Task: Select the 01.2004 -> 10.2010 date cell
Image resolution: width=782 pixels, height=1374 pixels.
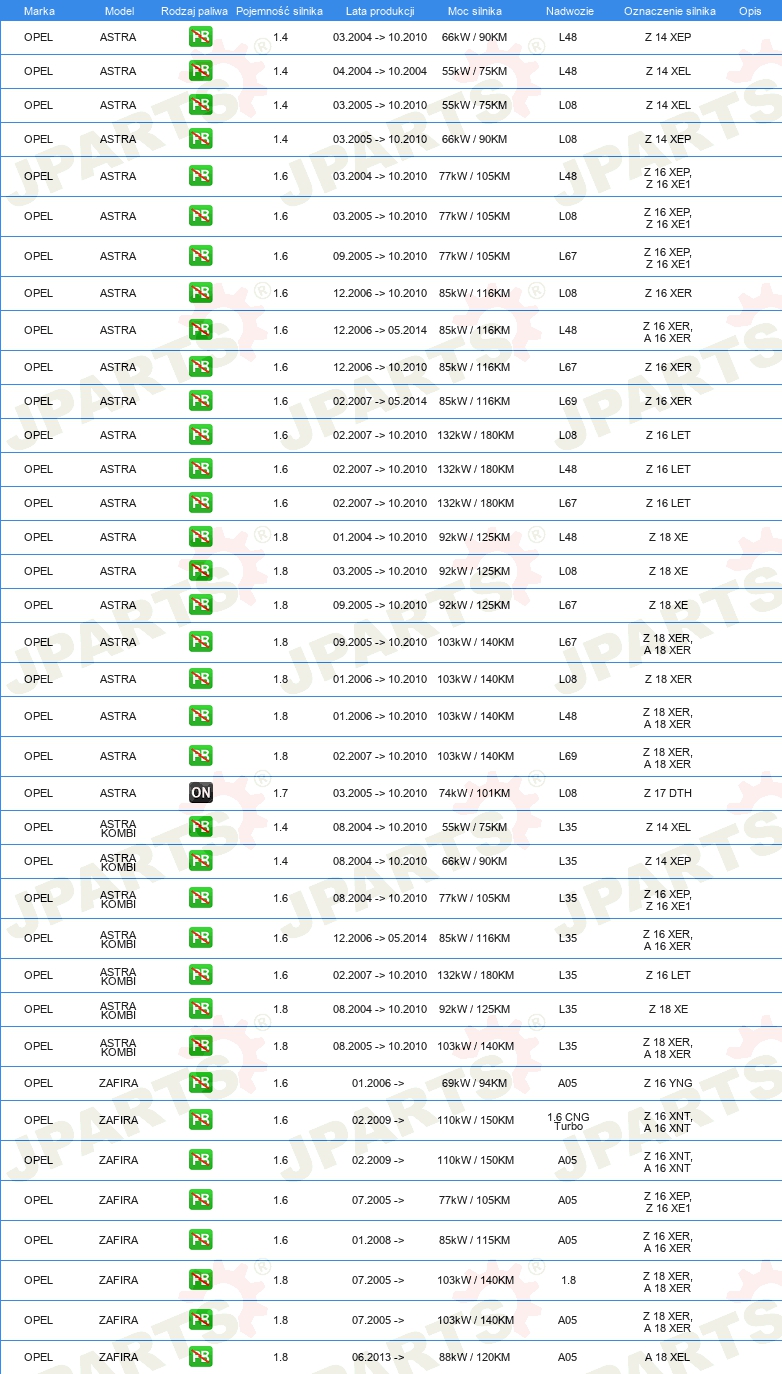Action: click(x=380, y=537)
